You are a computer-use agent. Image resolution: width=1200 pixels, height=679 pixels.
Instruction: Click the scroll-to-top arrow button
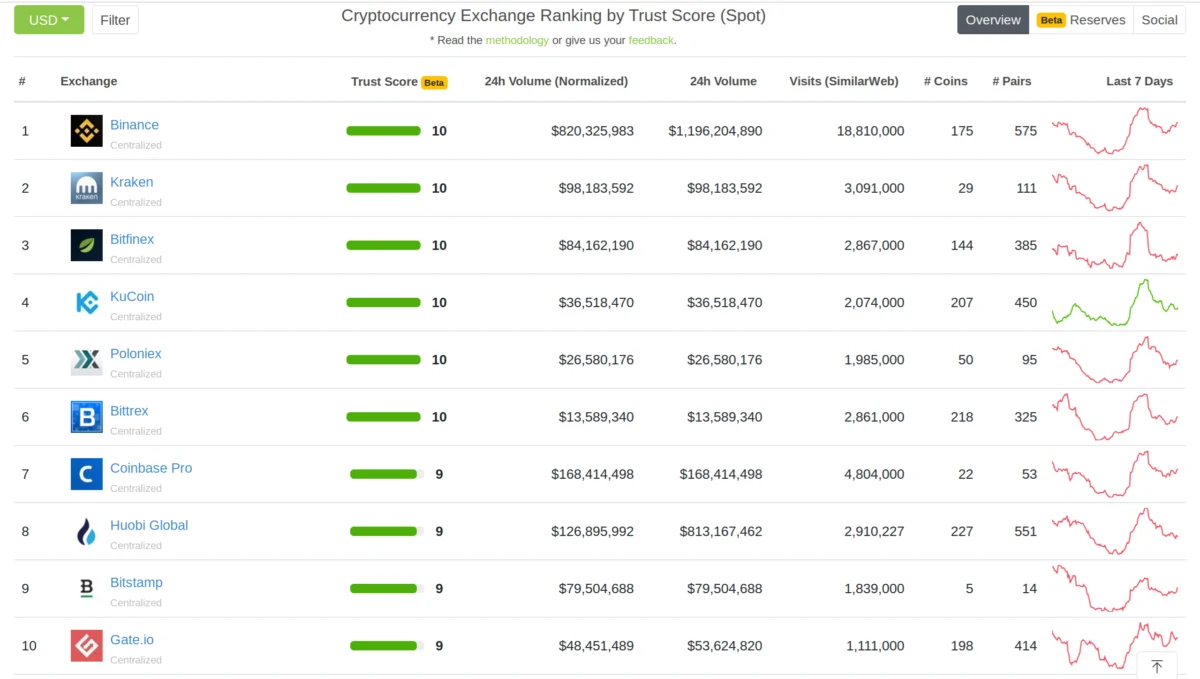[1157, 666]
